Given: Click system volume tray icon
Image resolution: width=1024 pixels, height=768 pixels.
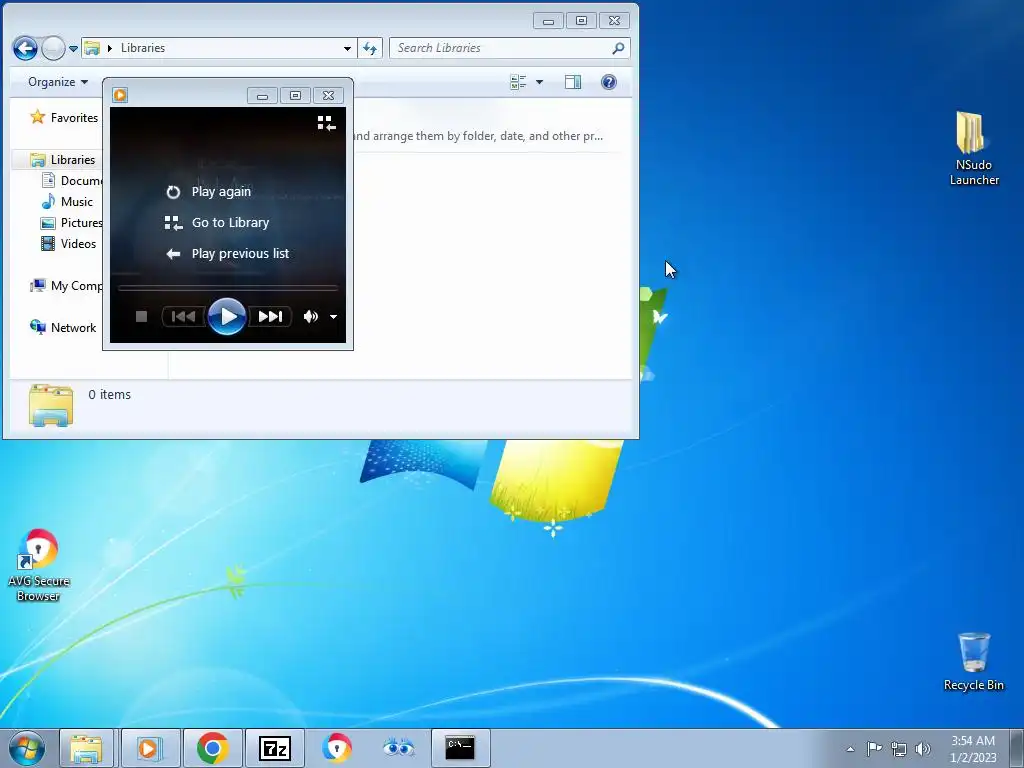Looking at the screenshot, I should [x=923, y=749].
